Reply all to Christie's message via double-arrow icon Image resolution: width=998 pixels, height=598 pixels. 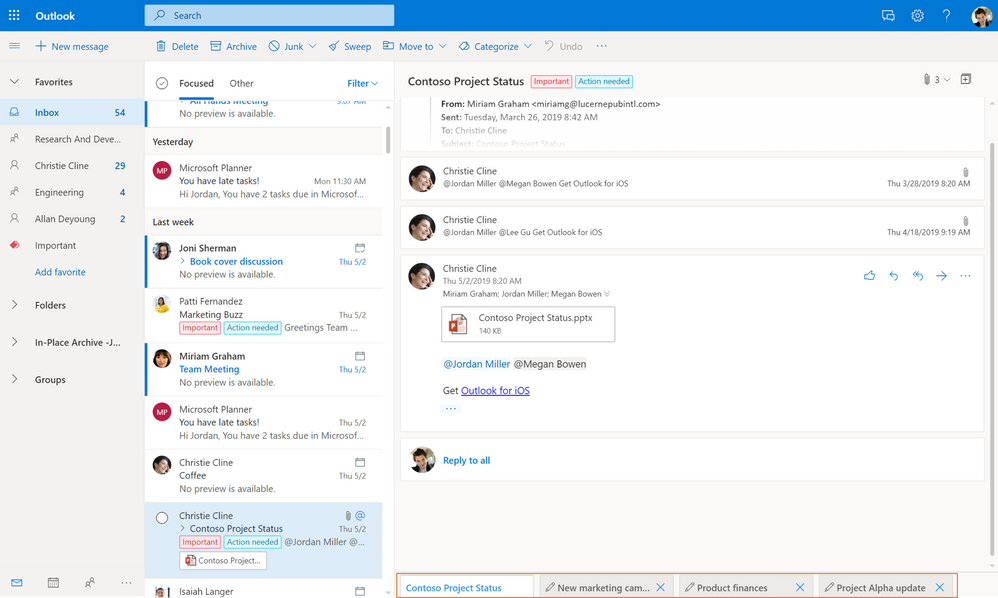pos(917,275)
